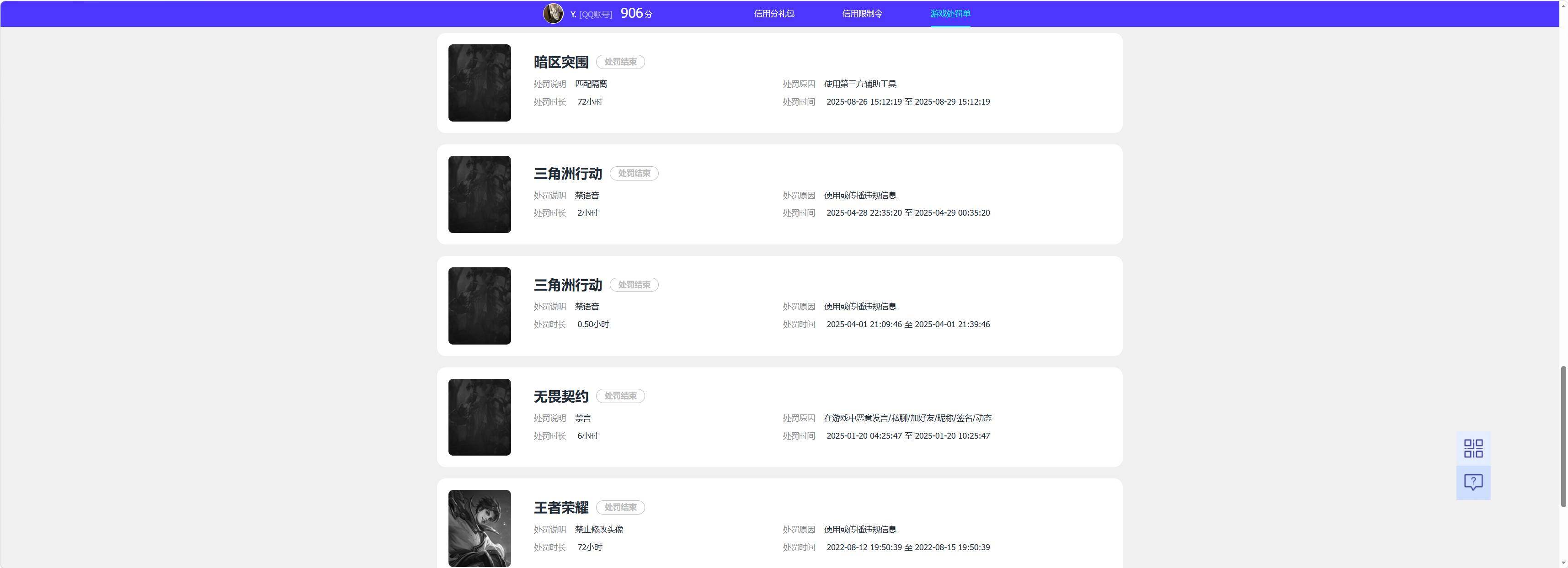Viewport: 1568px width, 568px height.
Task: Click 在游戏中恶意发言/私聊/加好友 reason text
Action: (908, 418)
